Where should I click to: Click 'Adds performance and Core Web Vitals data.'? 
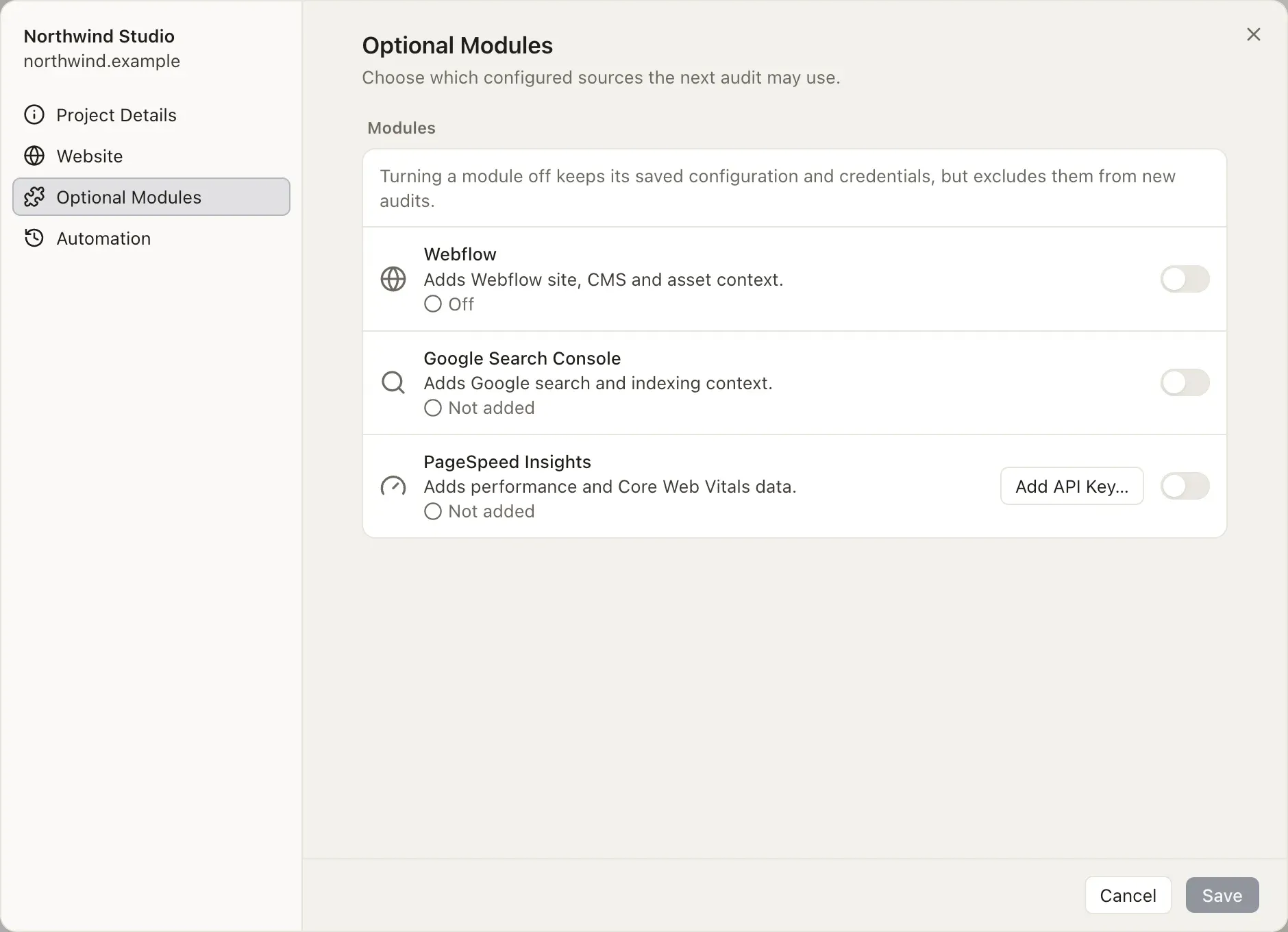click(610, 487)
